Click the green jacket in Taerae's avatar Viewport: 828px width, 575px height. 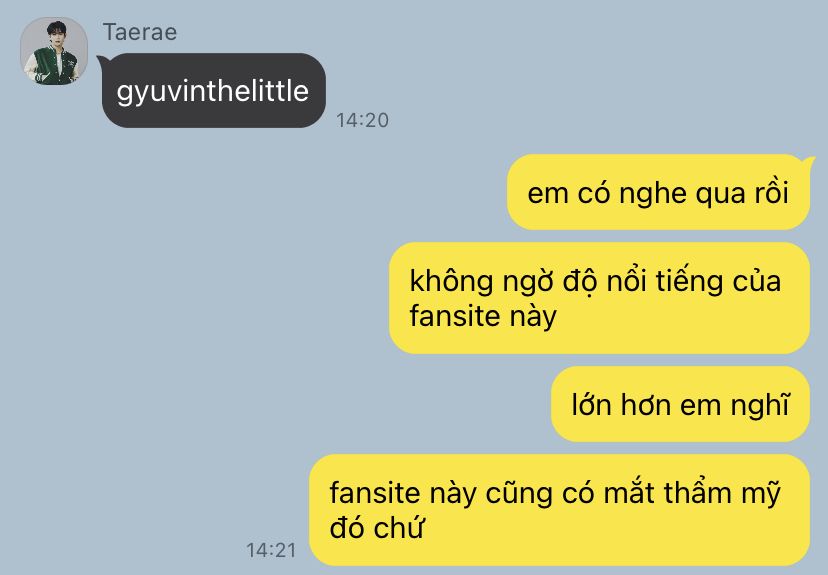pos(55,66)
